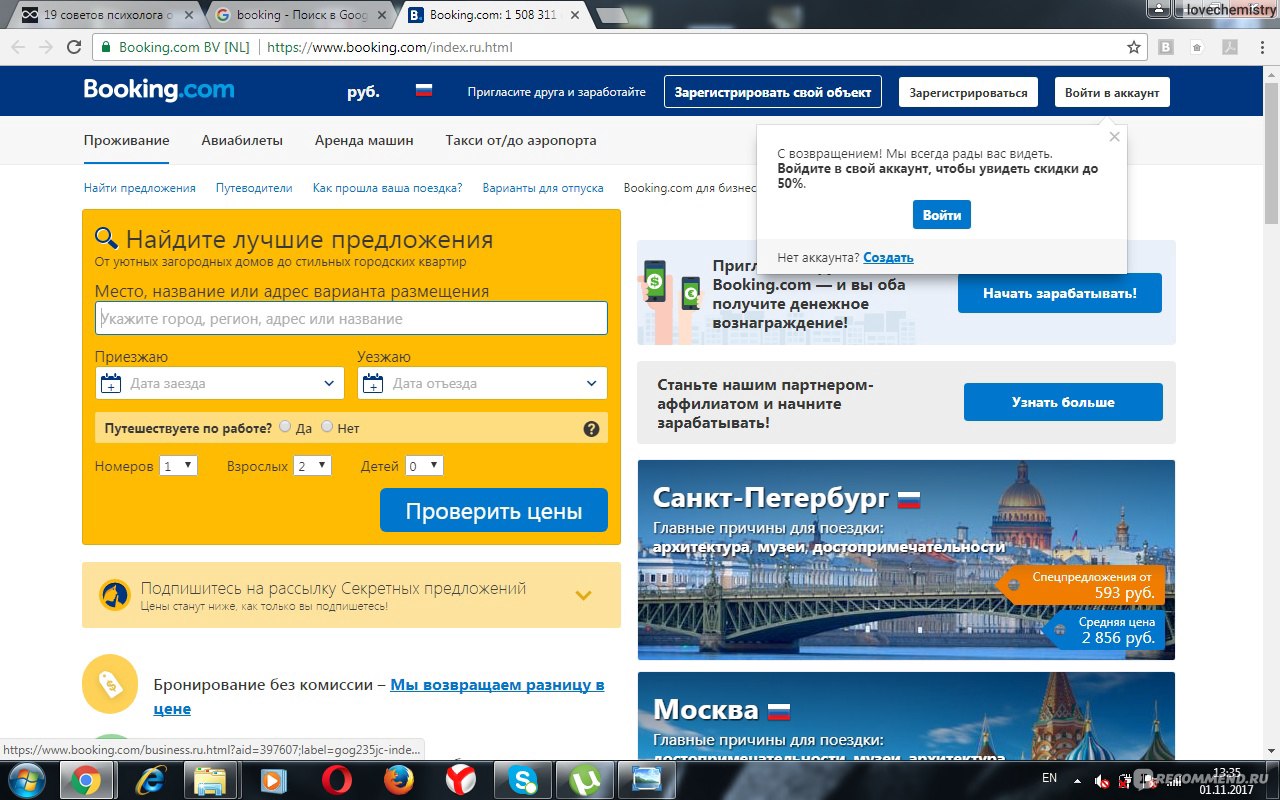1280x800 pixels.
Task: Click Войти в аккаунт button
Action: 1112,92
